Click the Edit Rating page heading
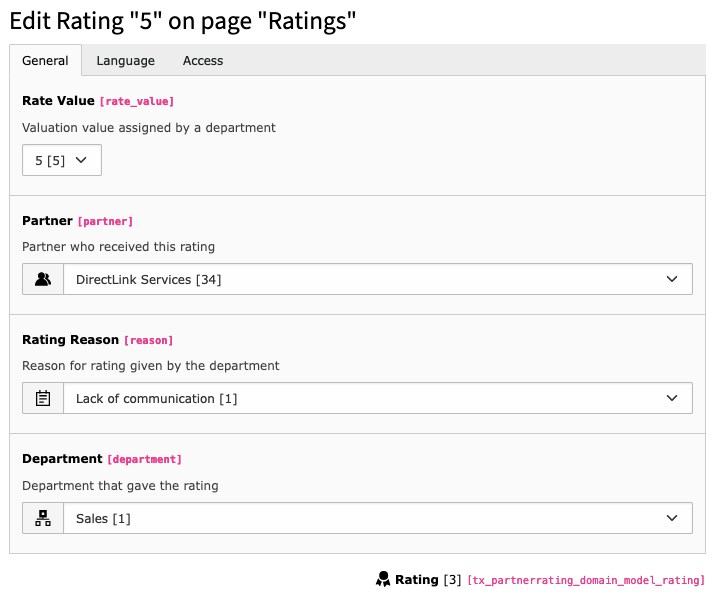Screen dimensions: 716x597 pyautogui.click(x=183, y=21)
